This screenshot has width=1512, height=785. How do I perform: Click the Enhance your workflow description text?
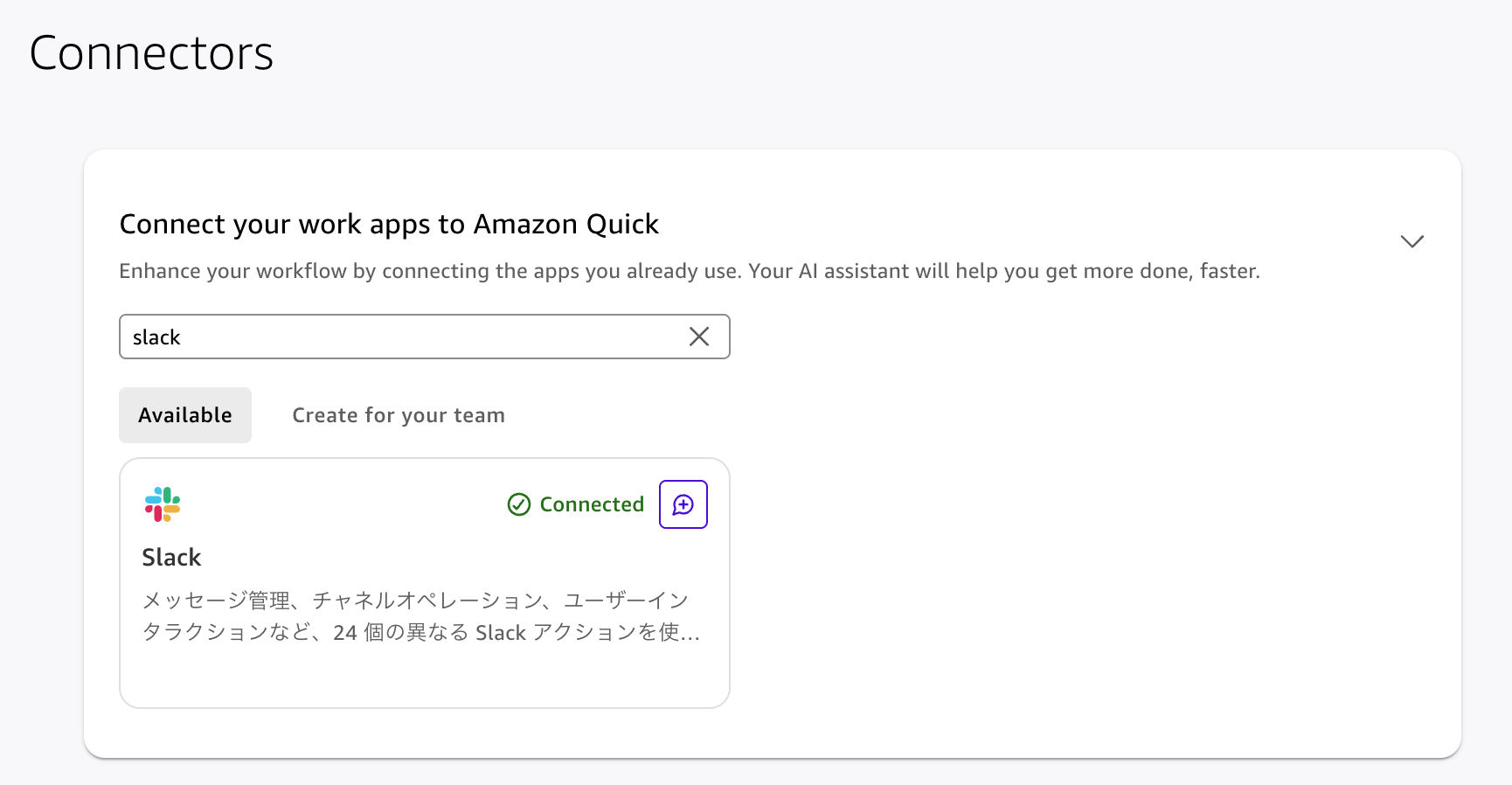(x=690, y=271)
